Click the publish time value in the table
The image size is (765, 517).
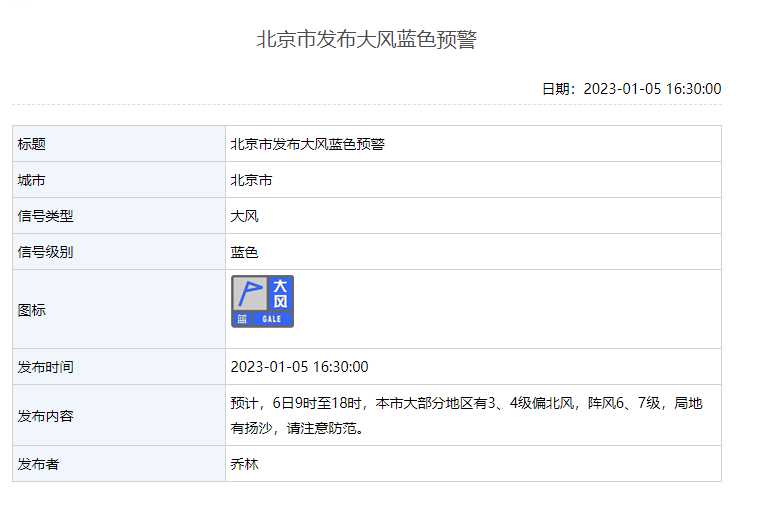(x=299, y=367)
